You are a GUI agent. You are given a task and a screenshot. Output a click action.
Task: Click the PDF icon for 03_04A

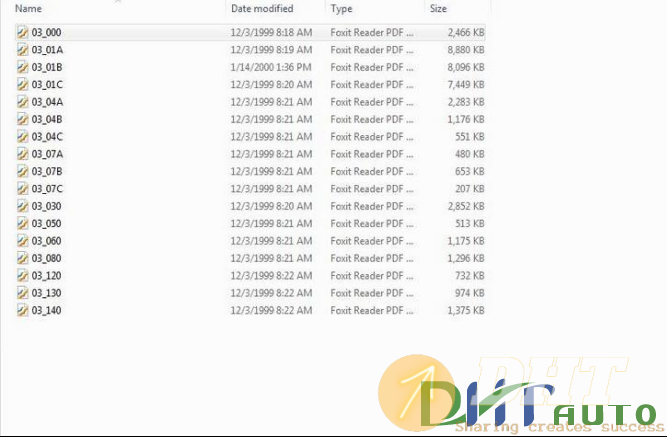pos(23,102)
